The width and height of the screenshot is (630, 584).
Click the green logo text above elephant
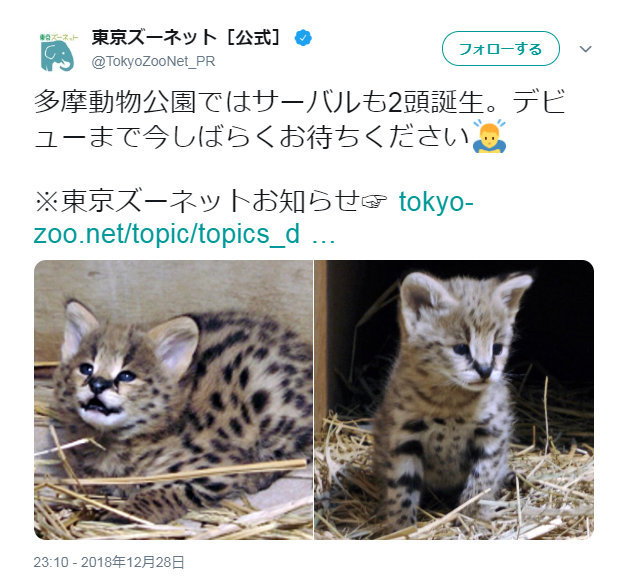[x=59, y=37]
